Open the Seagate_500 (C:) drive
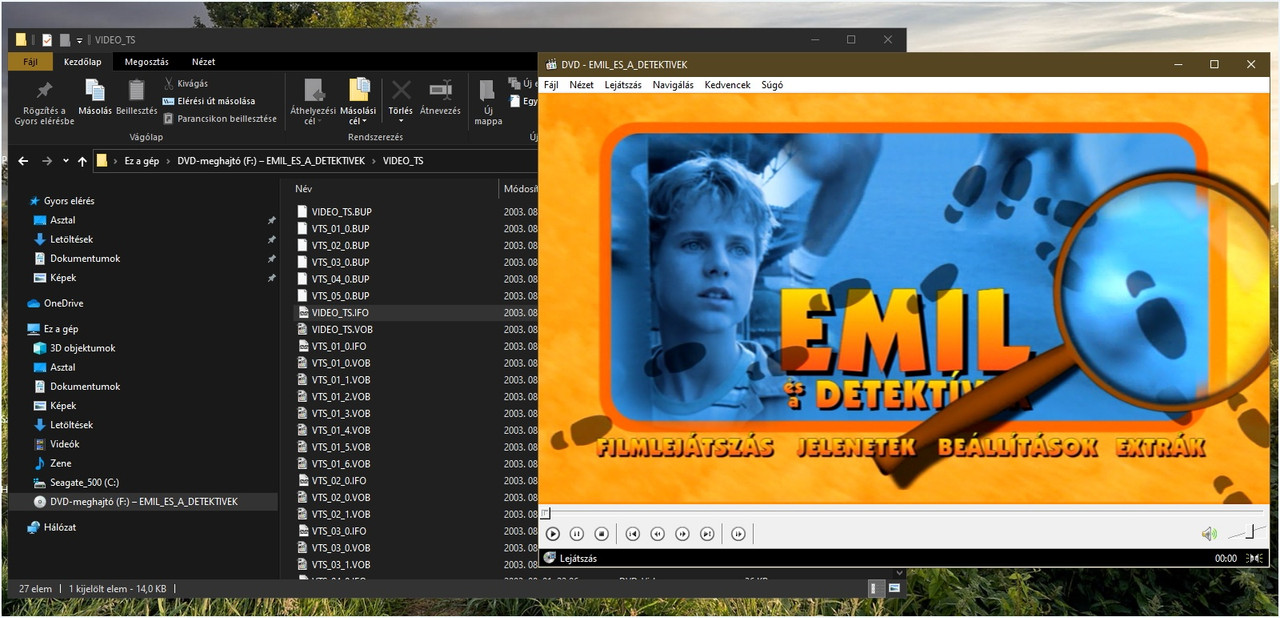The height and width of the screenshot is (618, 1280). tap(84, 482)
